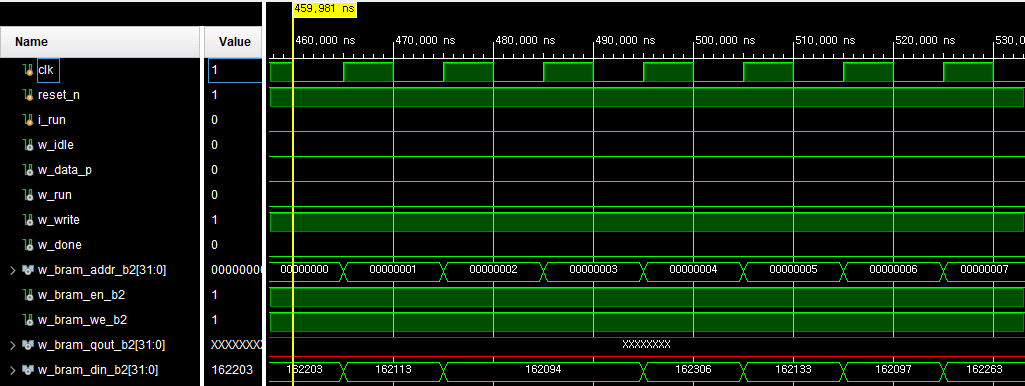Select the clk signal name
The height and width of the screenshot is (386, 1025).
click(x=46, y=70)
